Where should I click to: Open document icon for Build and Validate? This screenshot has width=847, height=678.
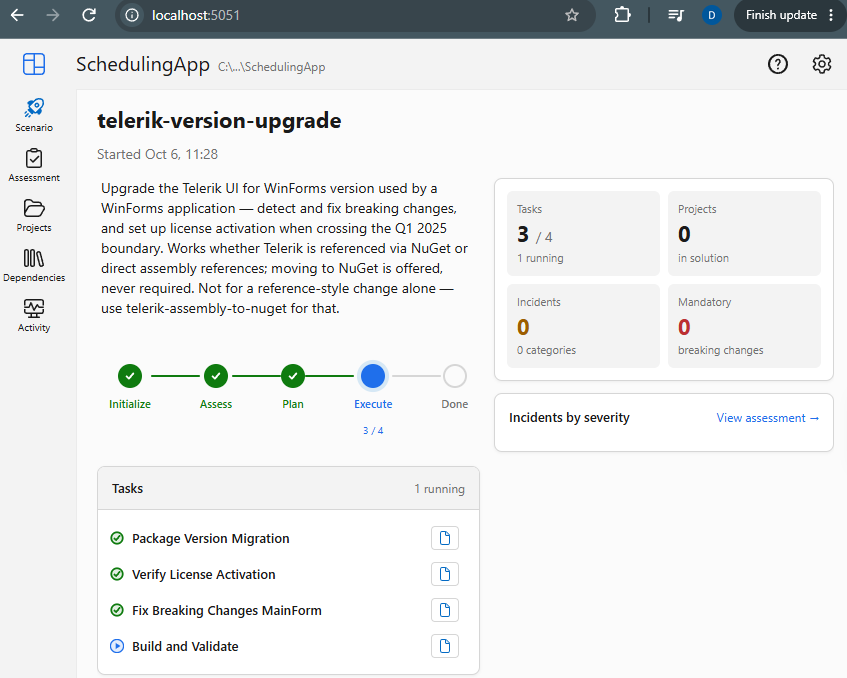pyautogui.click(x=445, y=646)
